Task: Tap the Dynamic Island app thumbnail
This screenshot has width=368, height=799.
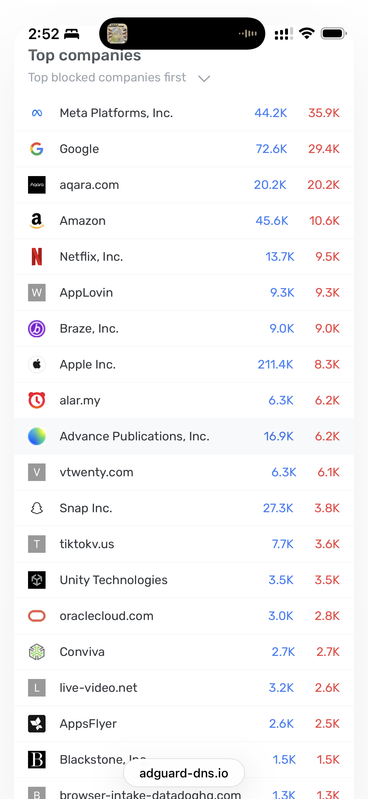Action: point(117,34)
